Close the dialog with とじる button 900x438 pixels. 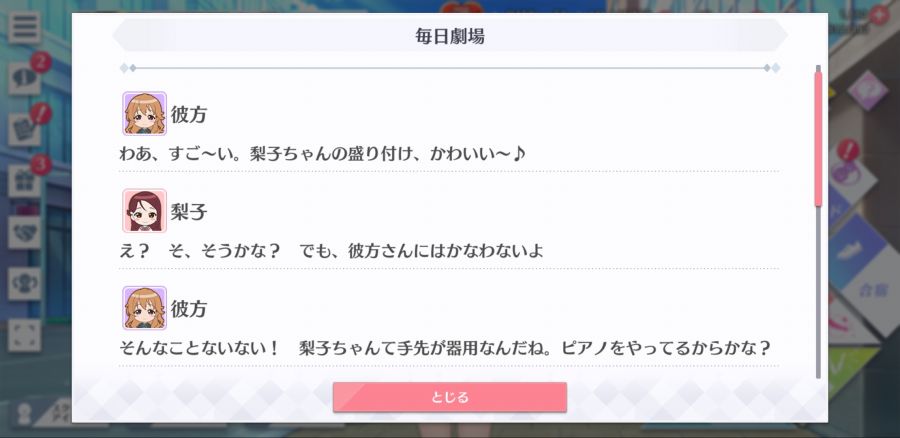[450, 397]
